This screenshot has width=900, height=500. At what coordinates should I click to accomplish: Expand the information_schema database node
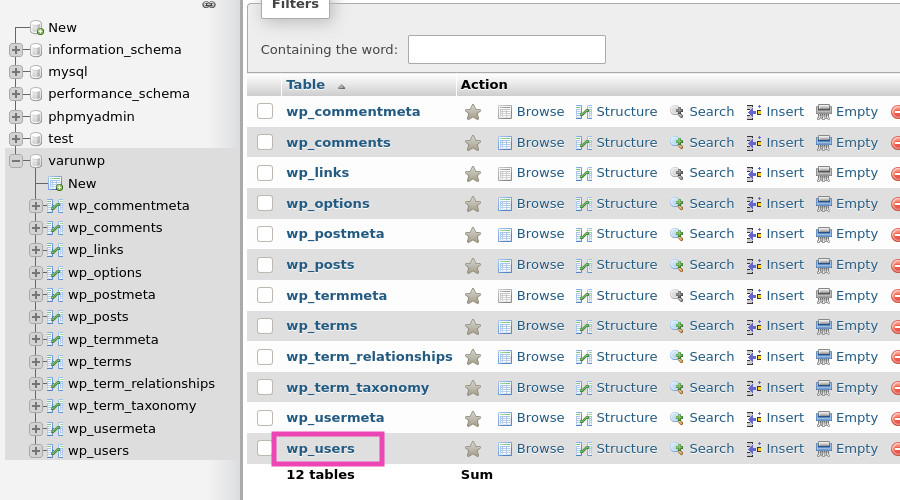(x=16, y=50)
